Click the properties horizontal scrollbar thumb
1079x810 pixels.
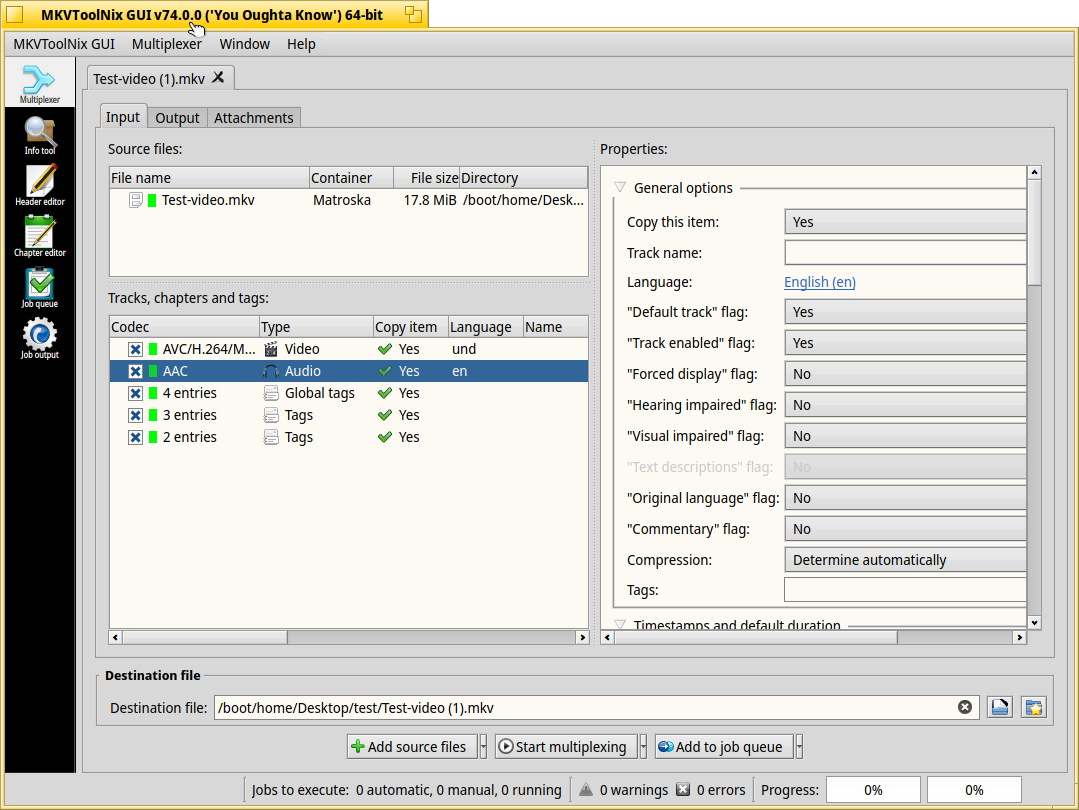point(756,637)
